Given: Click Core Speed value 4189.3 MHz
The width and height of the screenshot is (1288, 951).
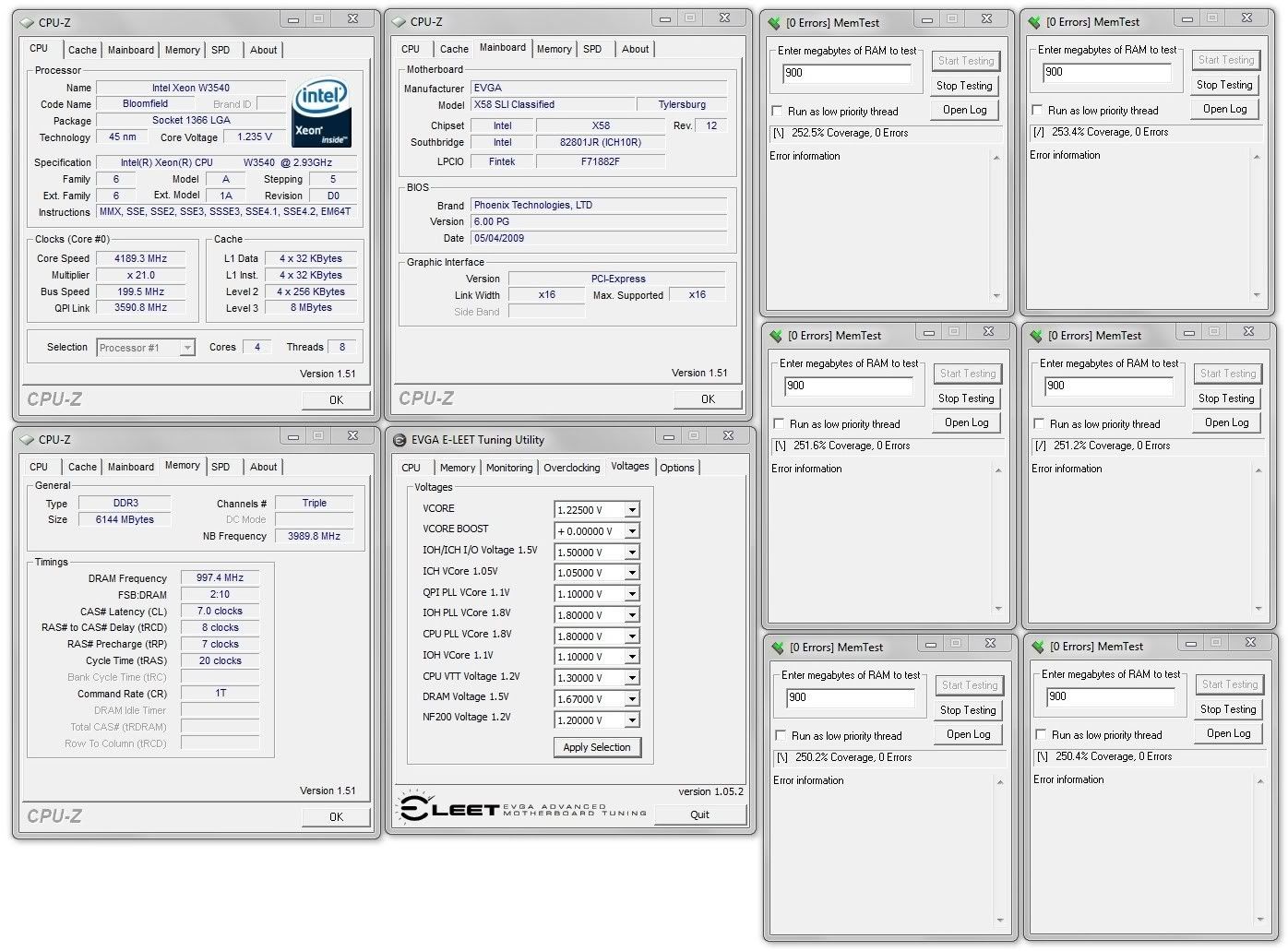Looking at the screenshot, I should (x=141, y=259).
